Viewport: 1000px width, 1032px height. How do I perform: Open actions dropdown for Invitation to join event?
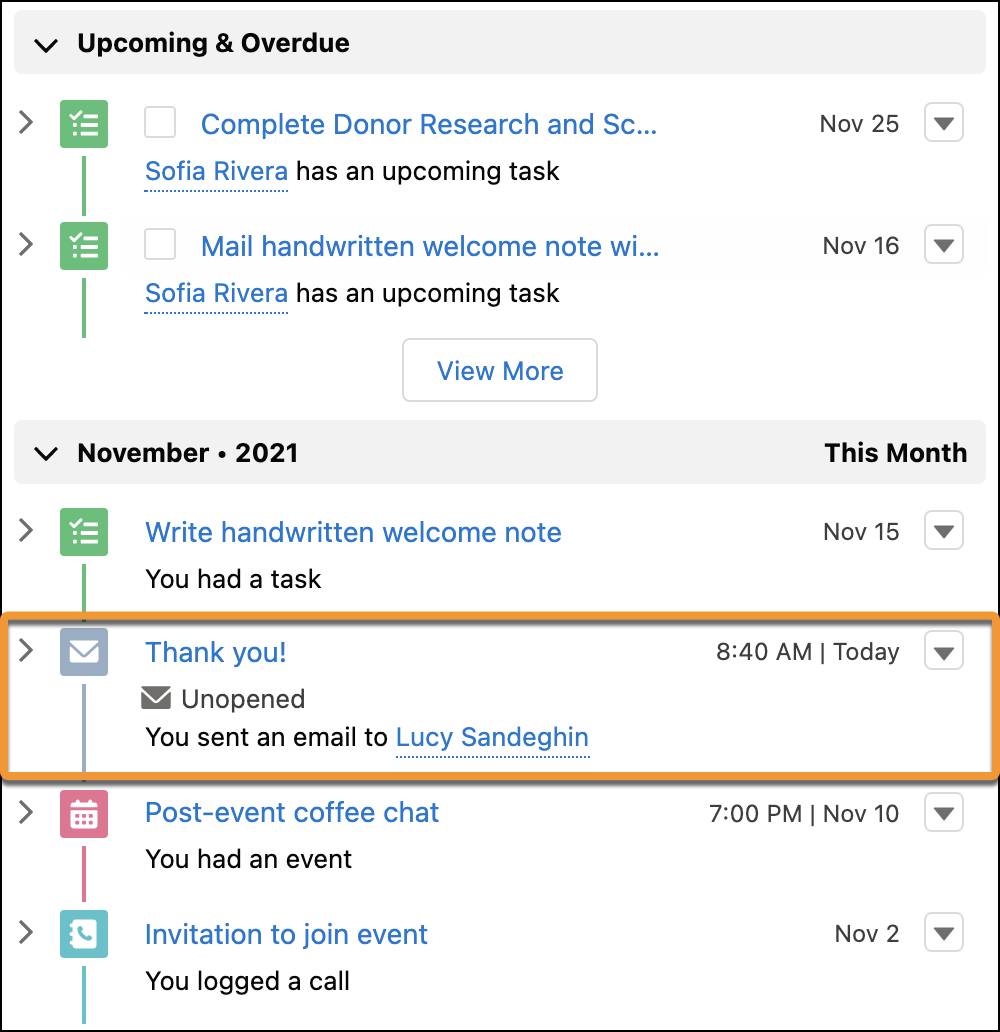click(941, 934)
